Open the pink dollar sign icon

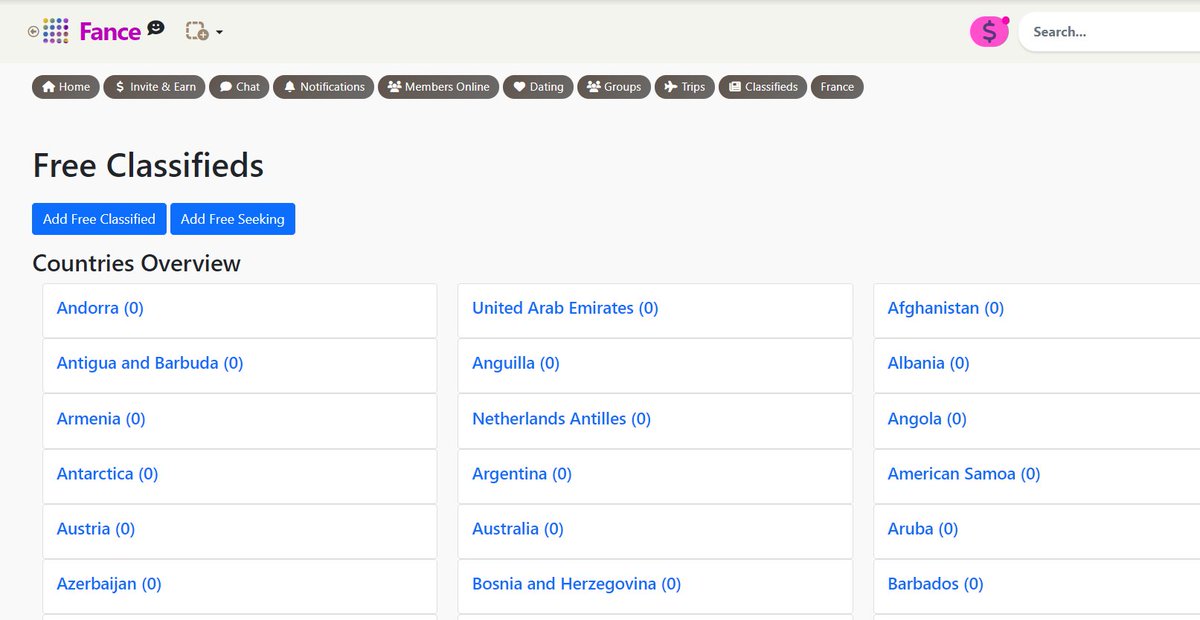(989, 32)
